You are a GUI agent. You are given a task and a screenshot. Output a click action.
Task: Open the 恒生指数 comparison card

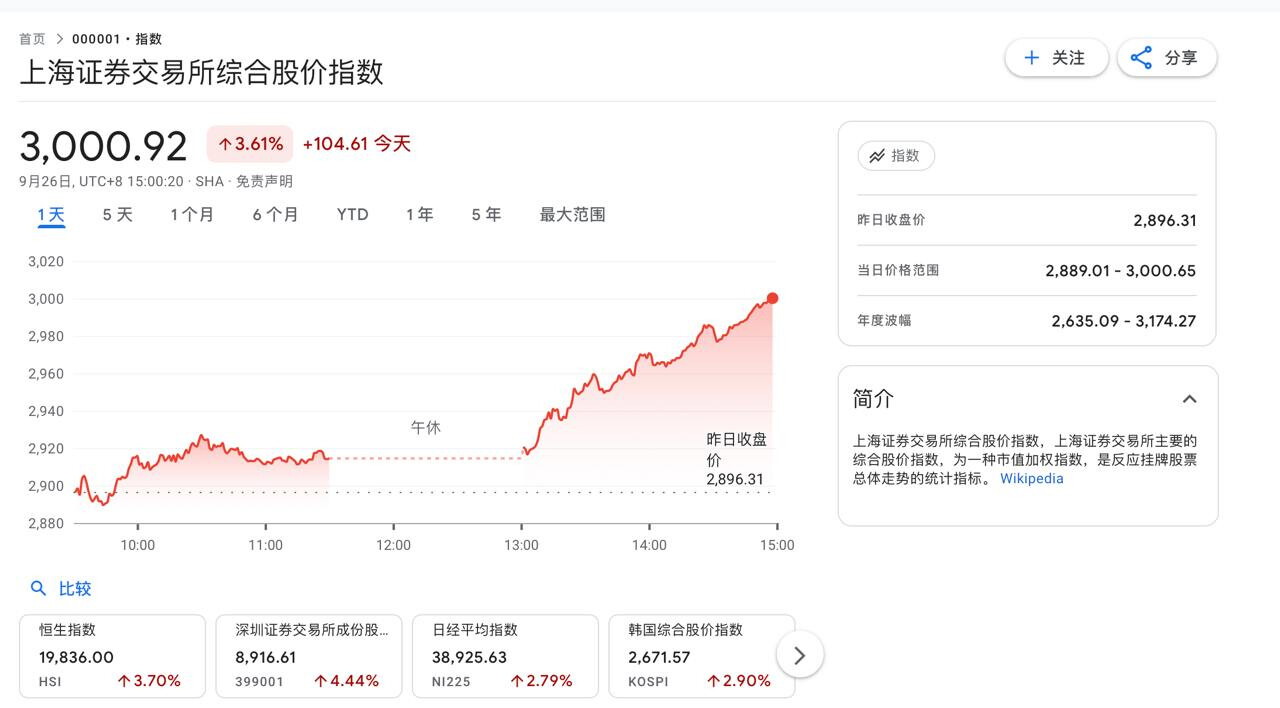pyautogui.click(x=112, y=656)
